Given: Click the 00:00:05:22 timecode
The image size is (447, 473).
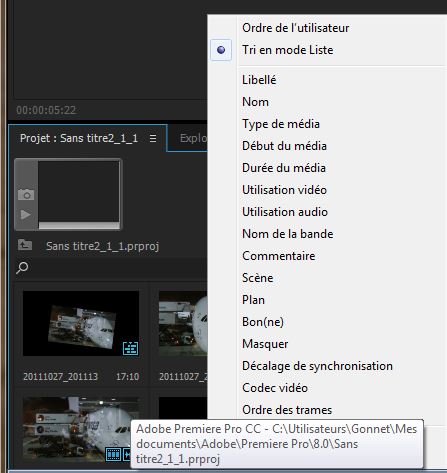Looking at the screenshot, I should [x=46, y=110].
